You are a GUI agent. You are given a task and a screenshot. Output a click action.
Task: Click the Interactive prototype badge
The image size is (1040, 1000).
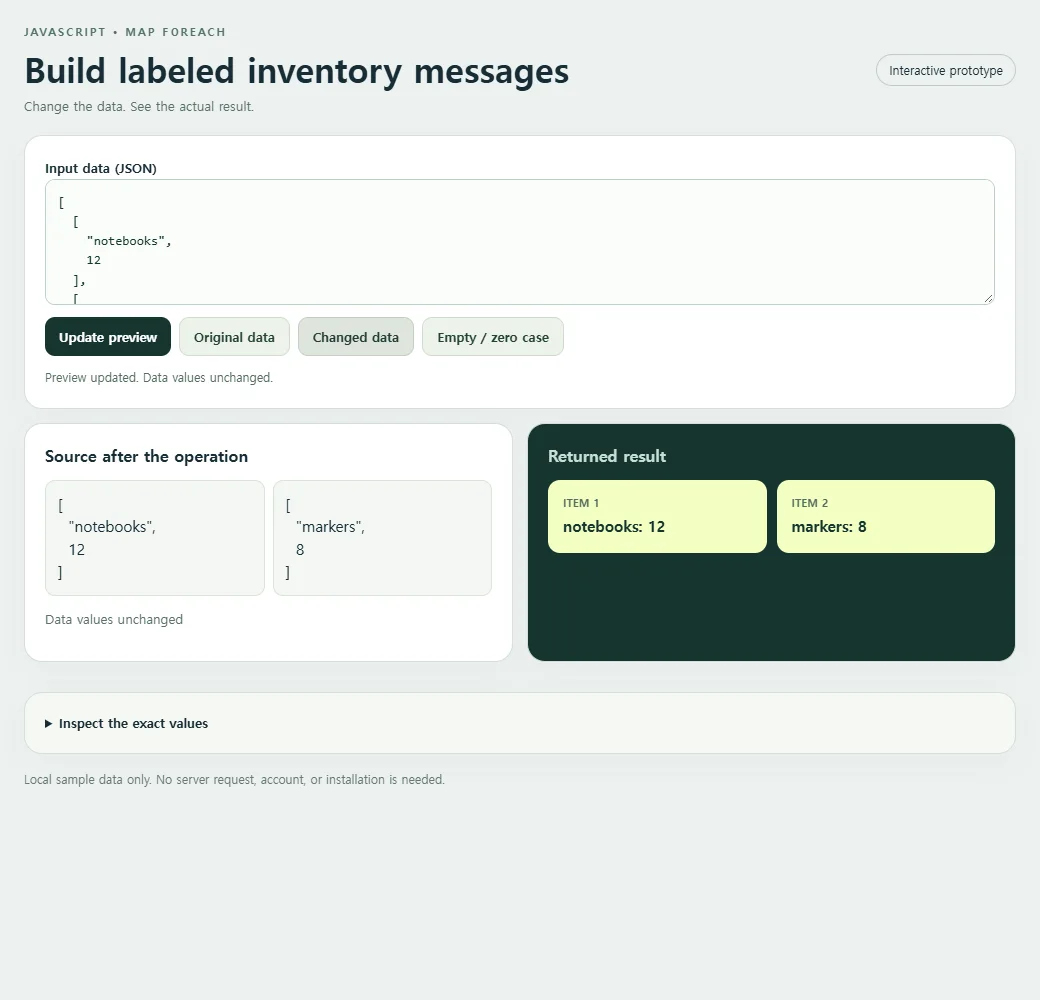pyautogui.click(x=945, y=70)
